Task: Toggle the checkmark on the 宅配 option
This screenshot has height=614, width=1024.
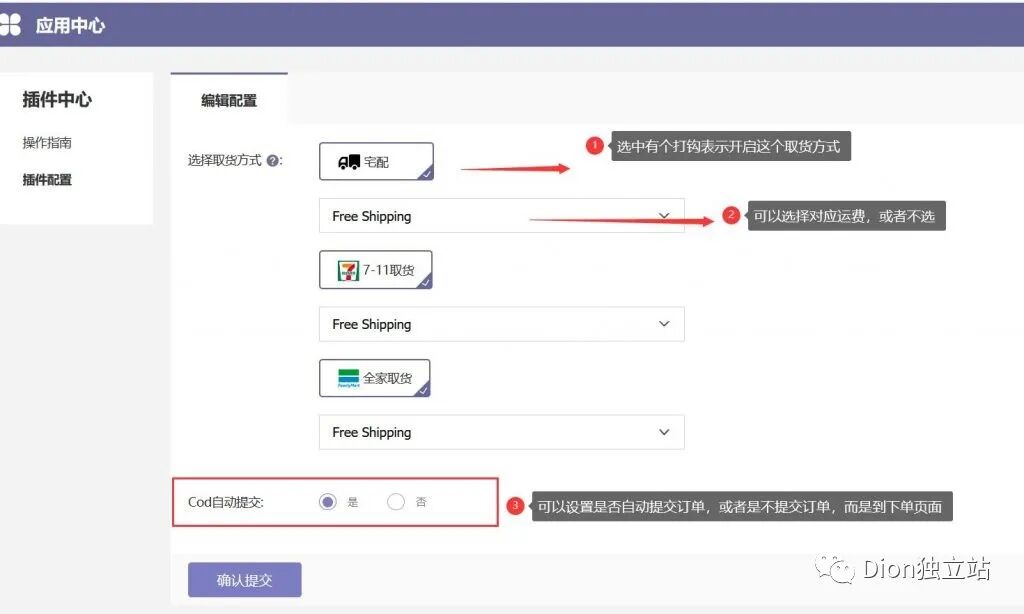Action: 428,176
